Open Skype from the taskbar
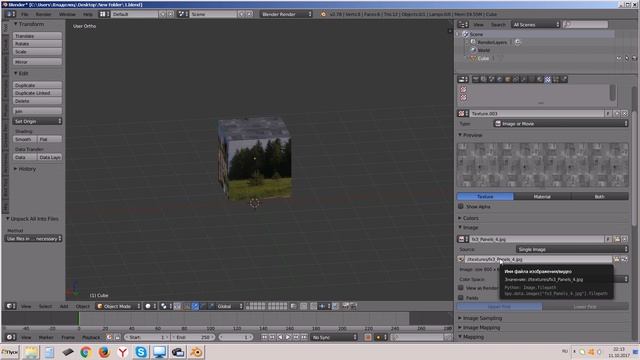640x360 pixels. [141, 352]
